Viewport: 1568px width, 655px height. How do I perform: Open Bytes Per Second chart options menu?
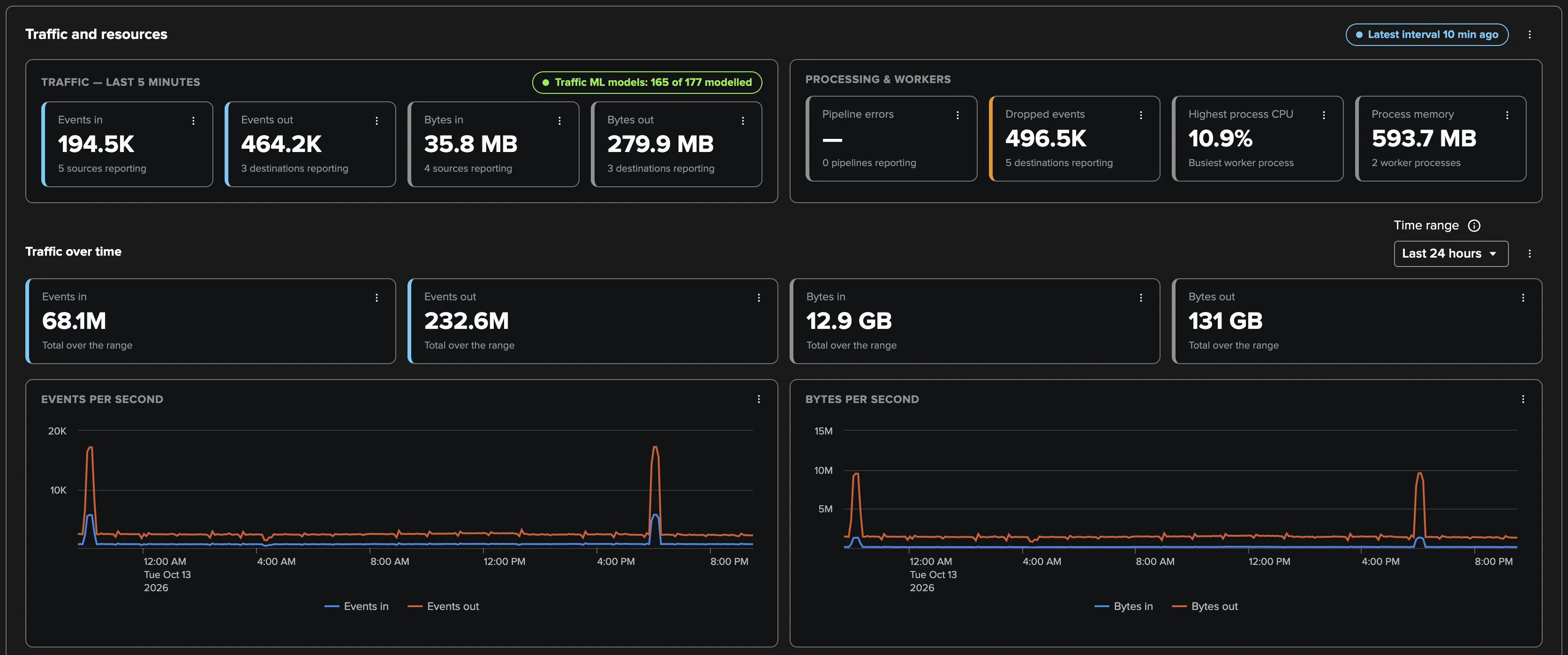tap(1523, 399)
